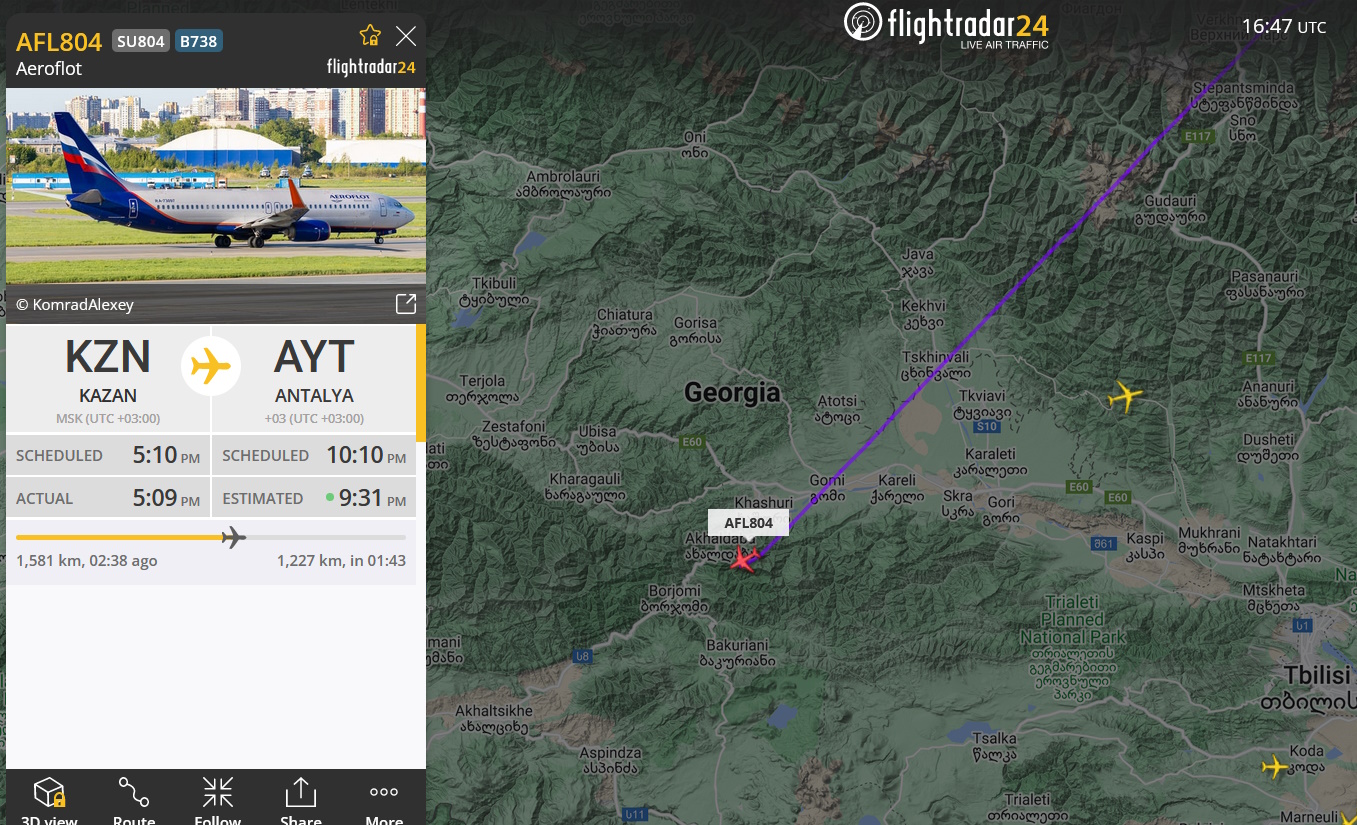Close the AFL804 flight details panel
This screenshot has height=825, width=1357.
point(406,37)
